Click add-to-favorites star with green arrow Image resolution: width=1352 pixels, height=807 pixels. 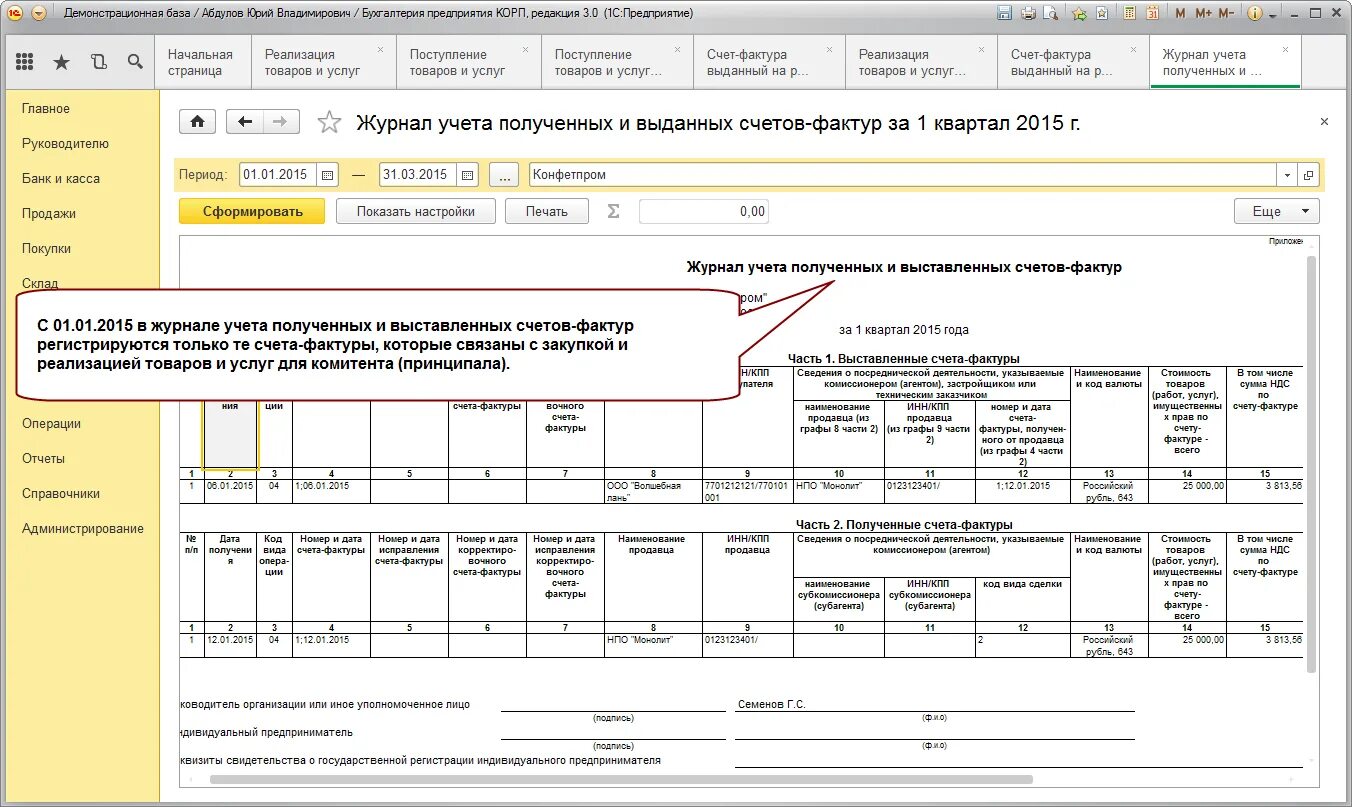1079,13
